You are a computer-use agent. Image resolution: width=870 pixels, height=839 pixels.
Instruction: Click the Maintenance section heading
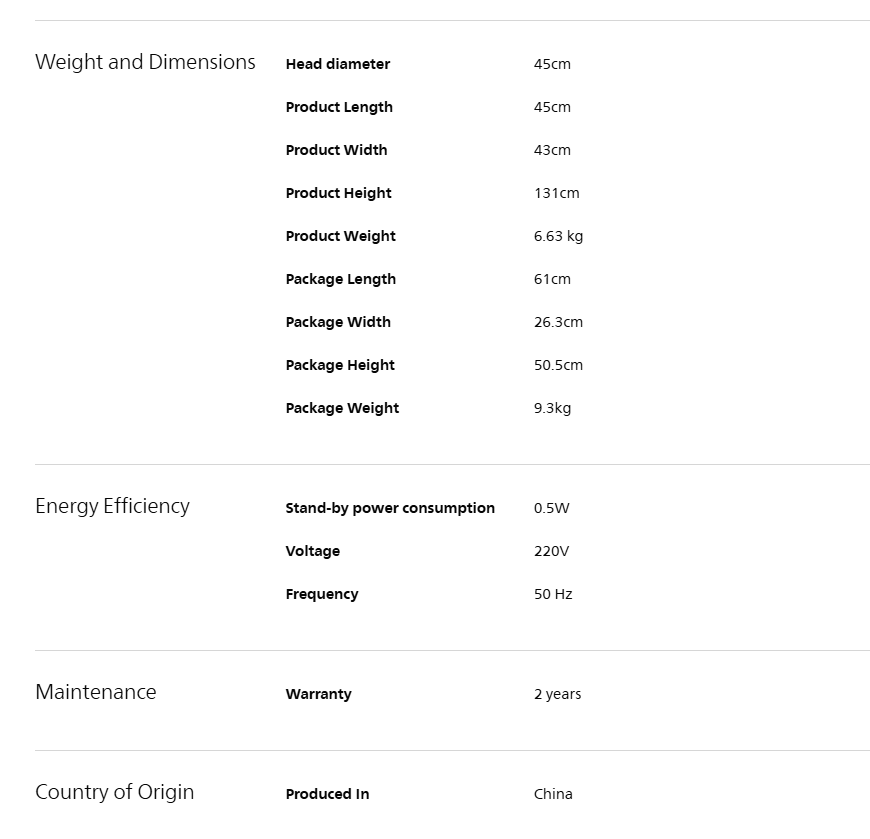coord(96,692)
